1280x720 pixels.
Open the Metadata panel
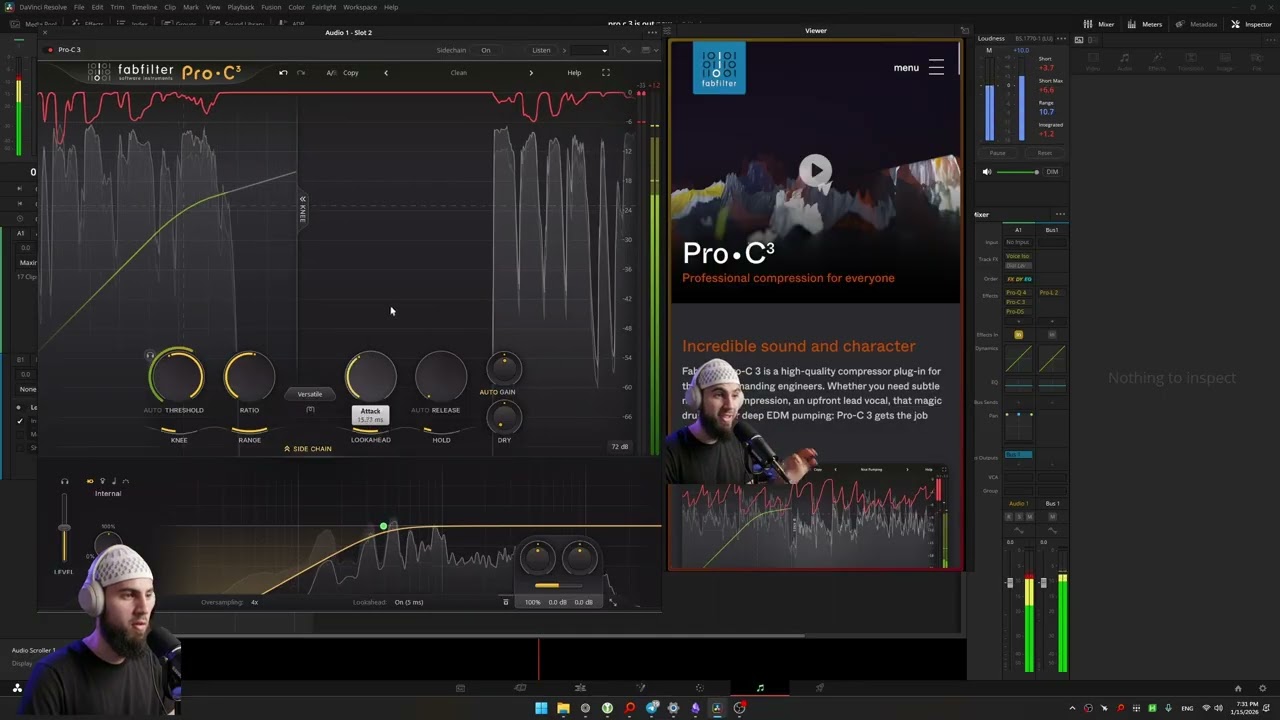click(1197, 24)
